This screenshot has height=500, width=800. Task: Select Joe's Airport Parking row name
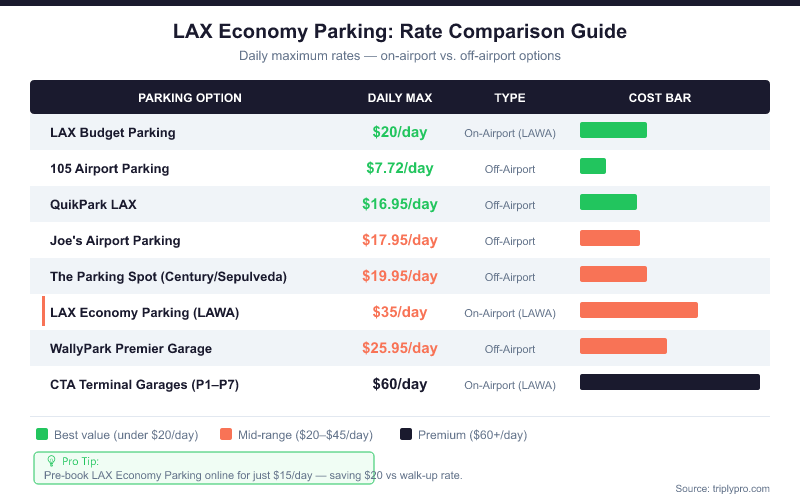pyautogui.click(x=115, y=241)
